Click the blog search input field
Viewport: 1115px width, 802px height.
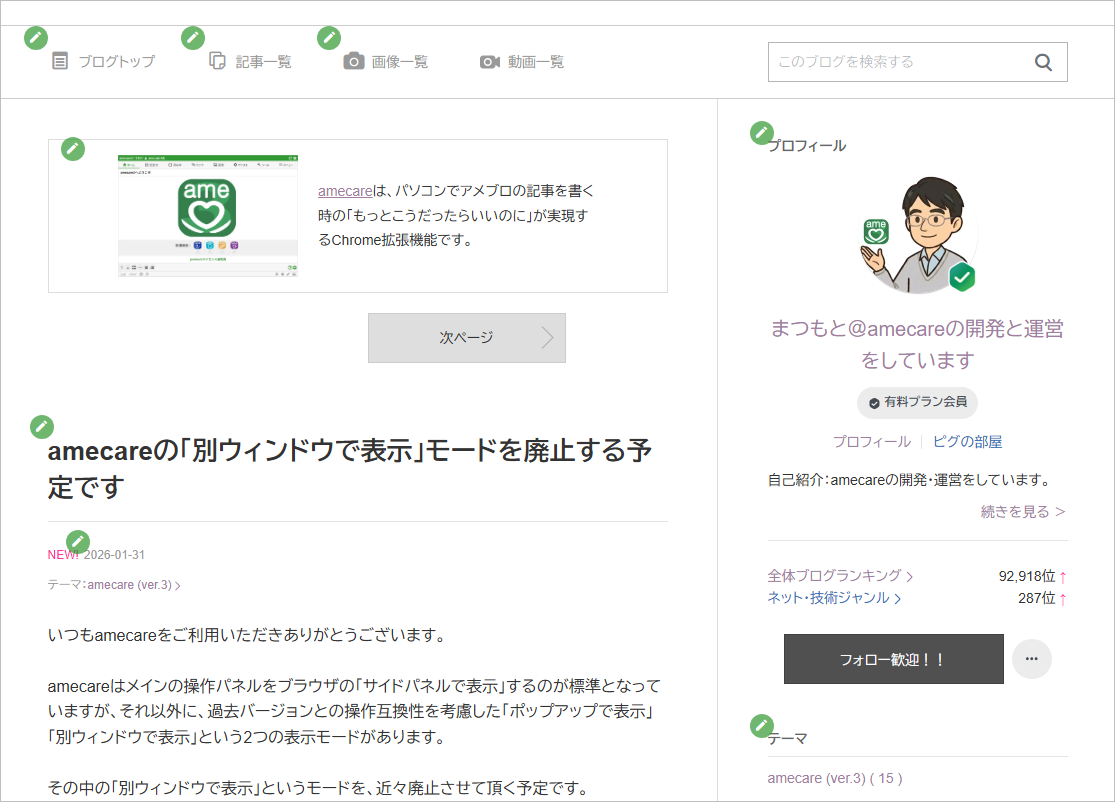point(895,62)
